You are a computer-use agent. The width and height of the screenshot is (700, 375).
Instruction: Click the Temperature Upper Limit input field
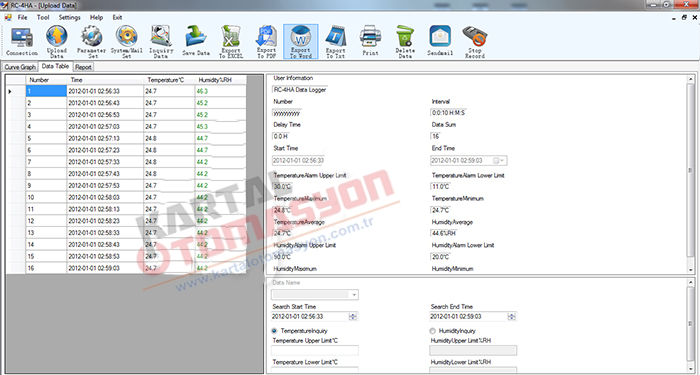[315, 350]
